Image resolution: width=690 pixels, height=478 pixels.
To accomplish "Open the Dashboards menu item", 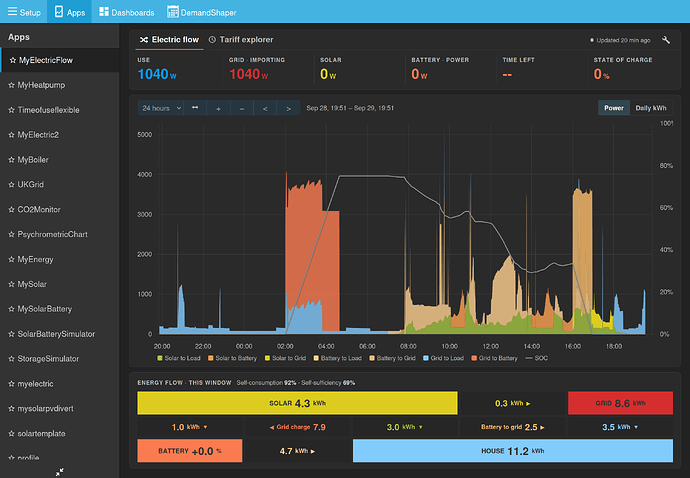I will pos(127,12).
